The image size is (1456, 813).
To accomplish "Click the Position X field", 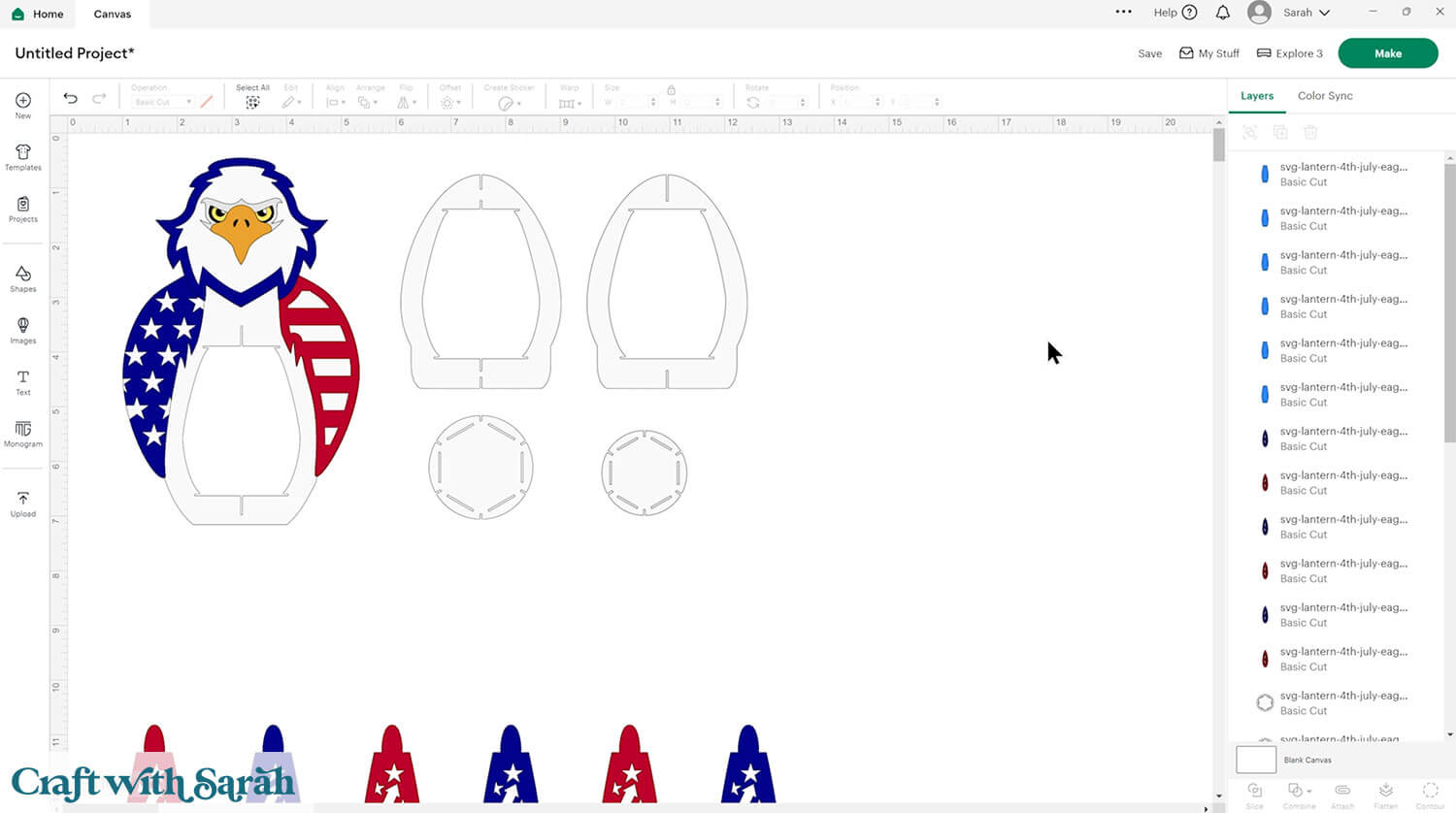I will coord(858,102).
